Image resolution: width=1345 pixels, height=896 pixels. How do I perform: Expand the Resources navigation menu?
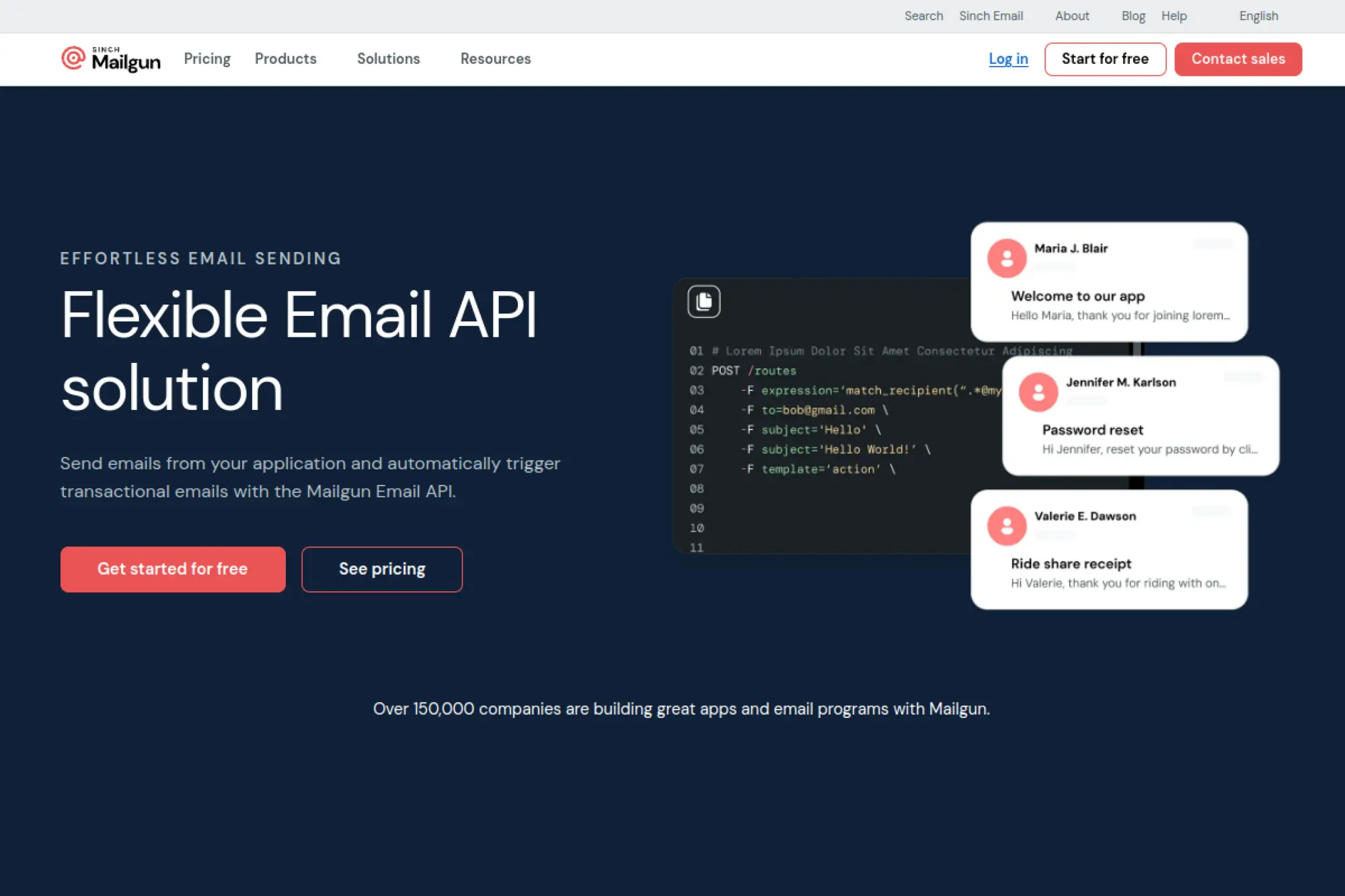pyautogui.click(x=495, y=59)
